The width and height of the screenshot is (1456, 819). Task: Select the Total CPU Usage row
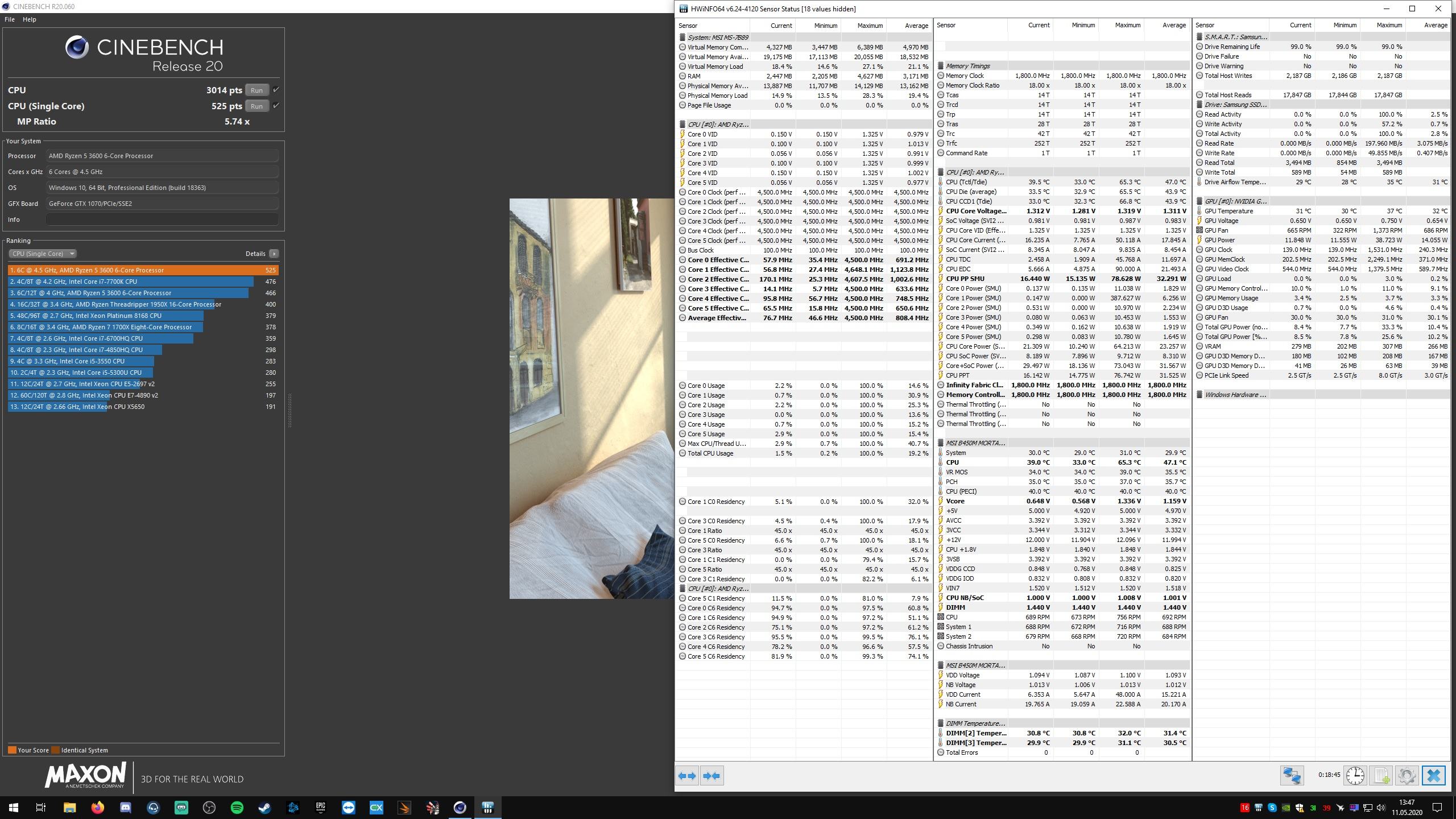tap(804, 453)
